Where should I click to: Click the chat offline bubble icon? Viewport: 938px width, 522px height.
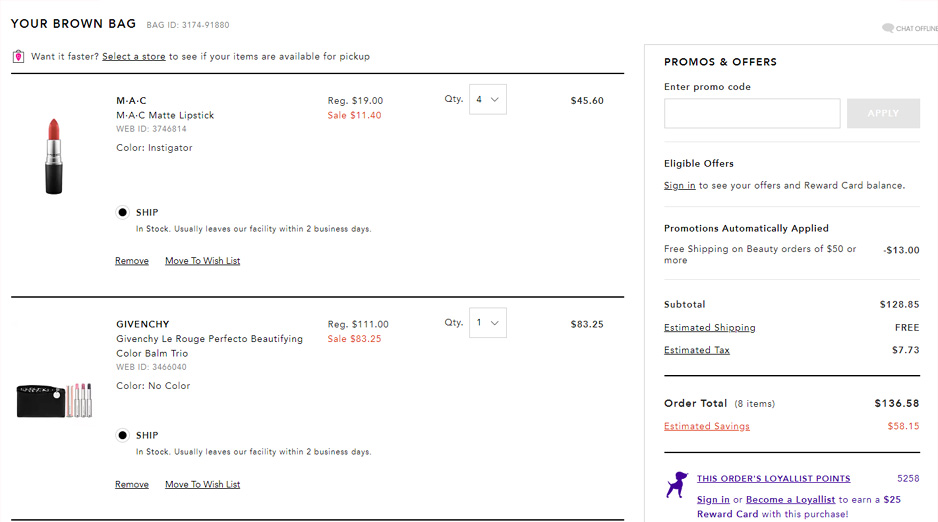(888, 28)
